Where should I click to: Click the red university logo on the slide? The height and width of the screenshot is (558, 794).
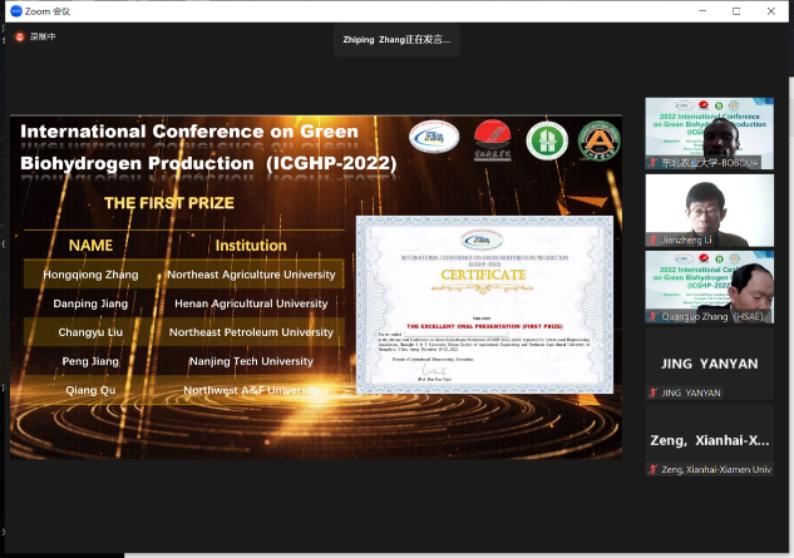pos(492,140)
